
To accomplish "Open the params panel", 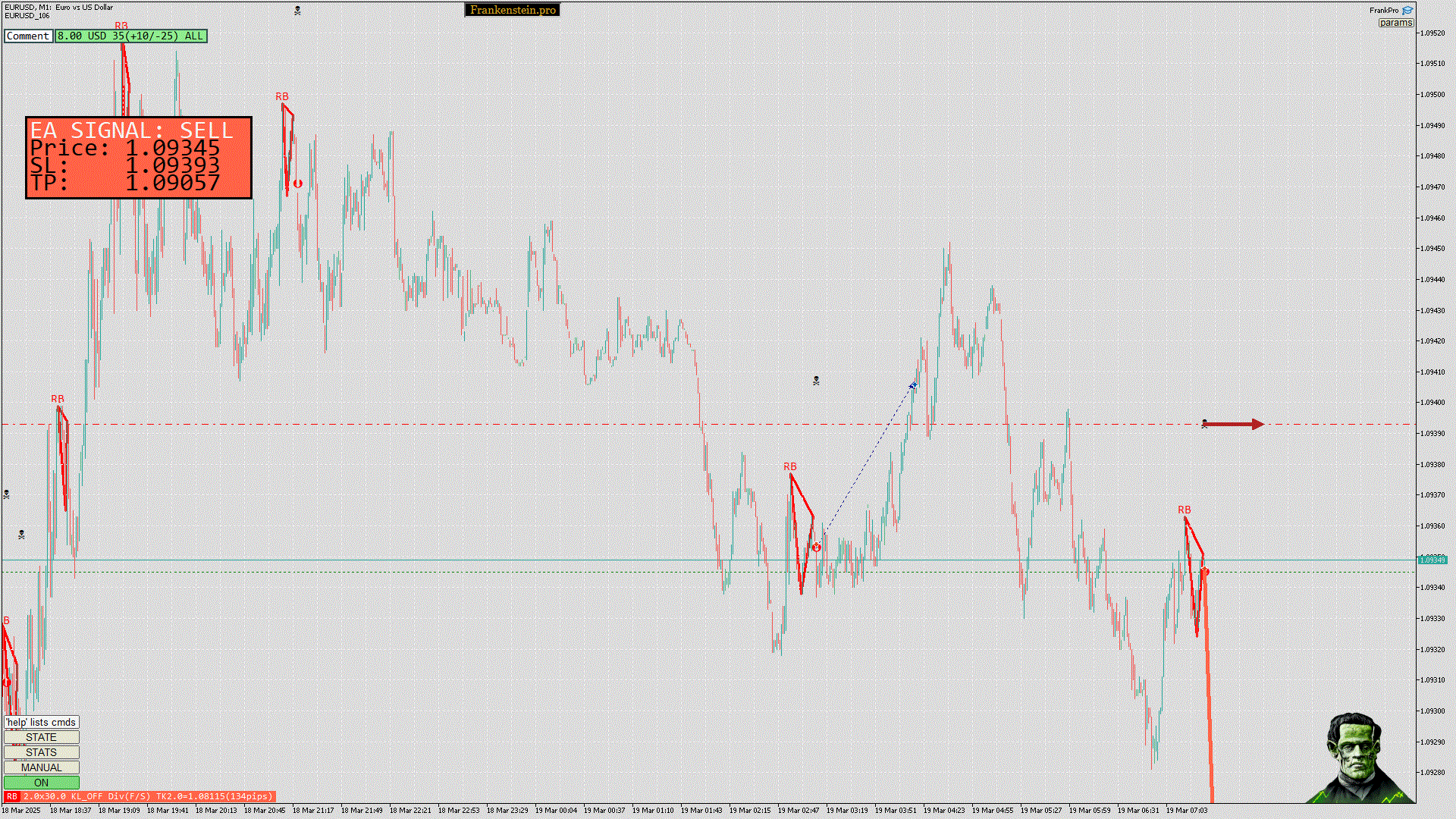I will point(1395,23).
